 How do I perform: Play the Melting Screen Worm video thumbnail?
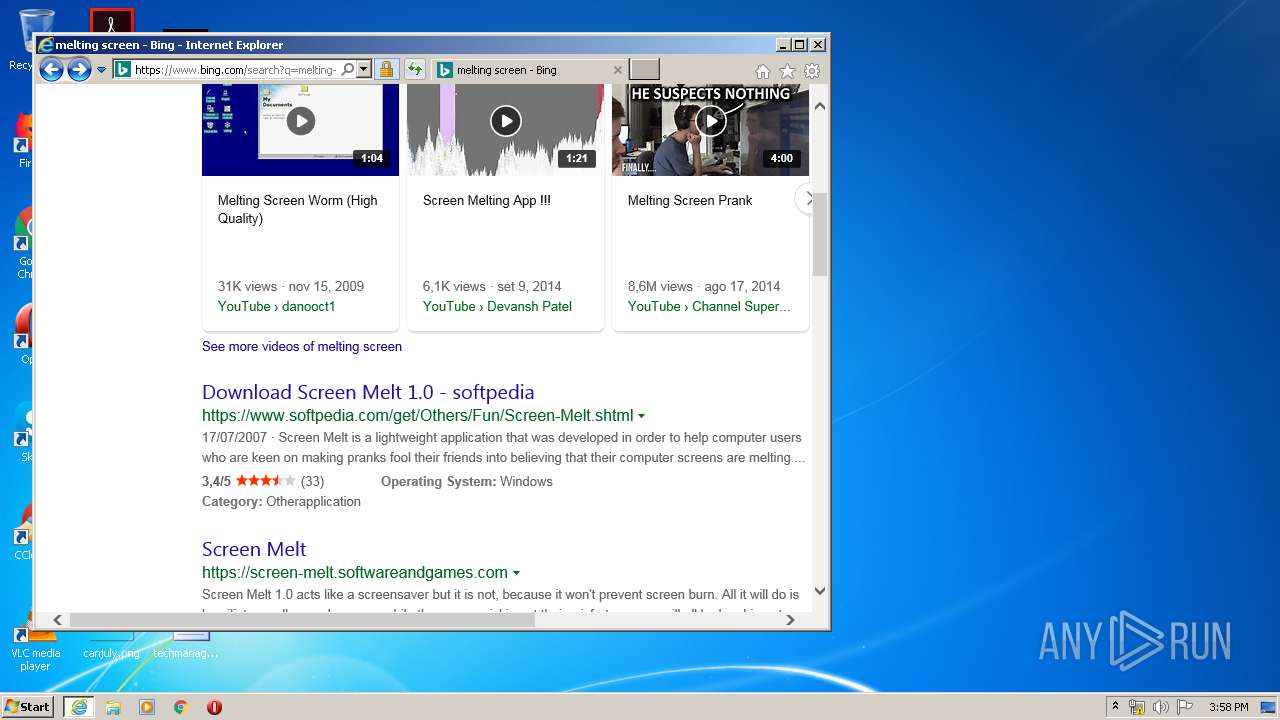[300, 130]
